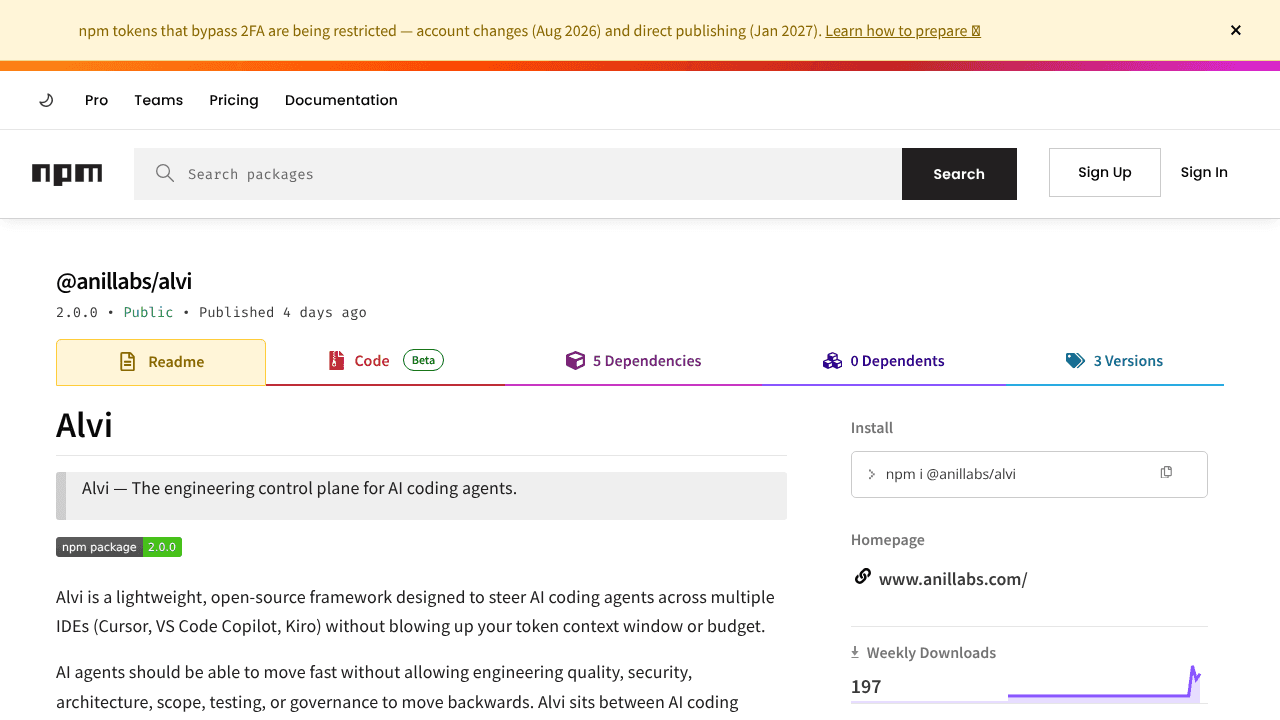Image resolution: width=1280 pixels, height=720 pixels.
Task: Click the weekly downloads sparkline chart
Action: (x=1104, y=683)
